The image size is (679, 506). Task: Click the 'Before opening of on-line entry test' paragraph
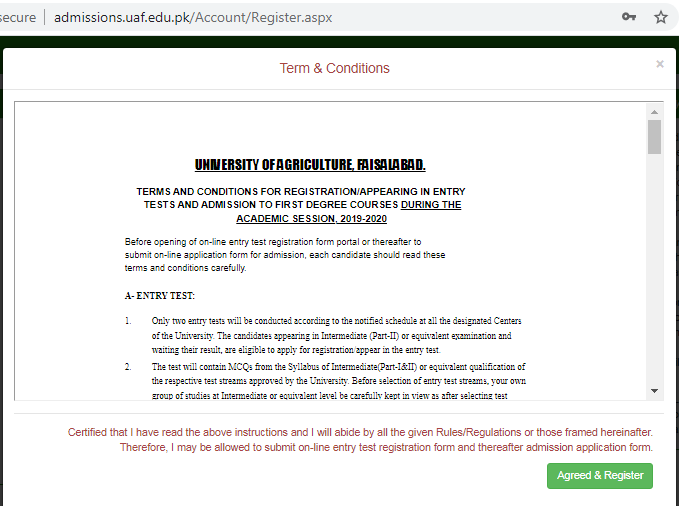285,255
